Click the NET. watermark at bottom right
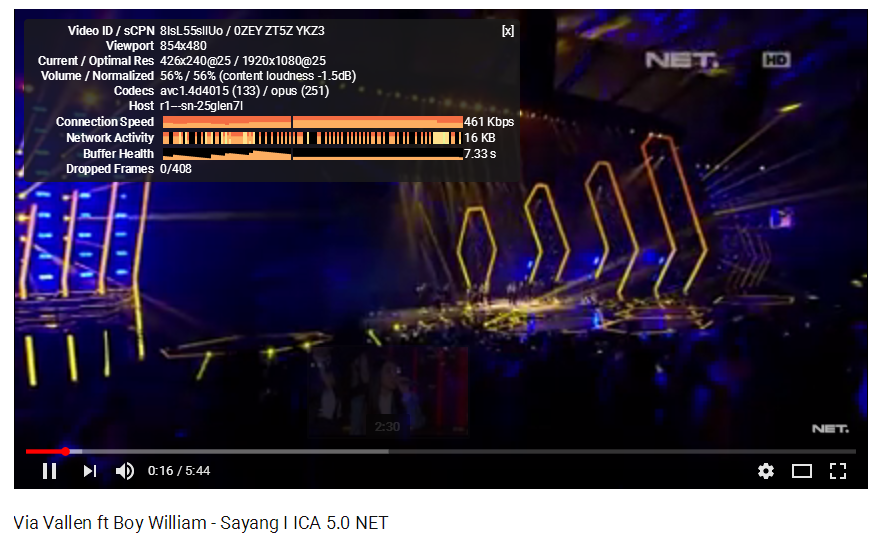Viewport: 873px width, 541px height. point(830,429)
